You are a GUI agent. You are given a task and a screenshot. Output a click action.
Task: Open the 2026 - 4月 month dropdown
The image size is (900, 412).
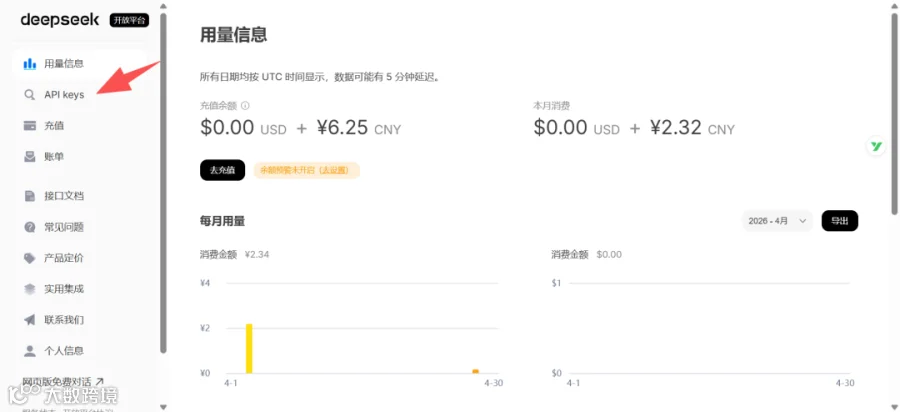(777, 221)
